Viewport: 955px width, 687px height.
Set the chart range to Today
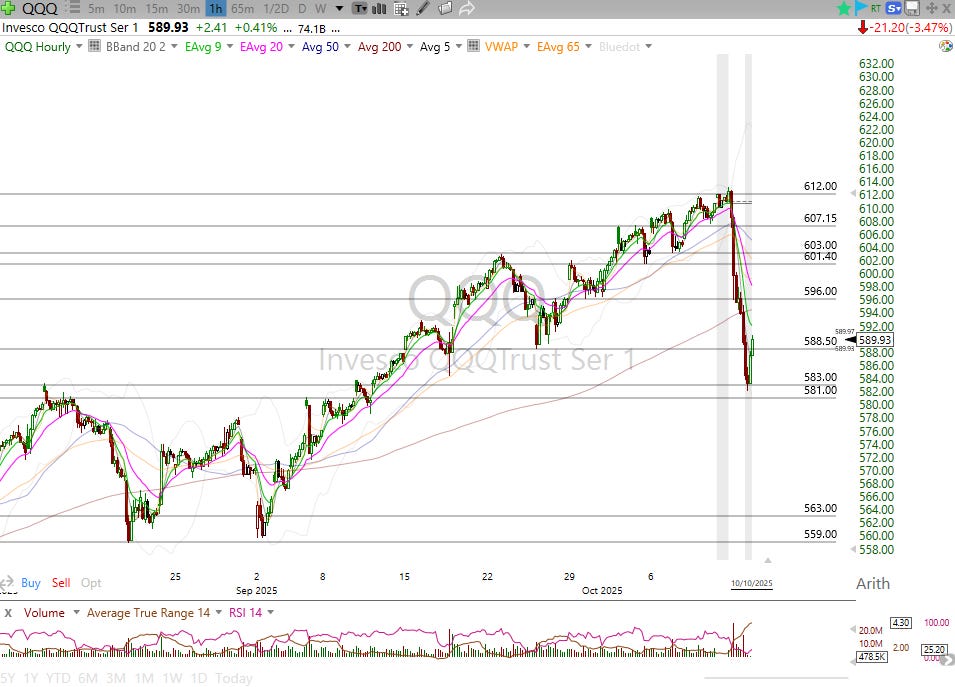coord(233,678)
